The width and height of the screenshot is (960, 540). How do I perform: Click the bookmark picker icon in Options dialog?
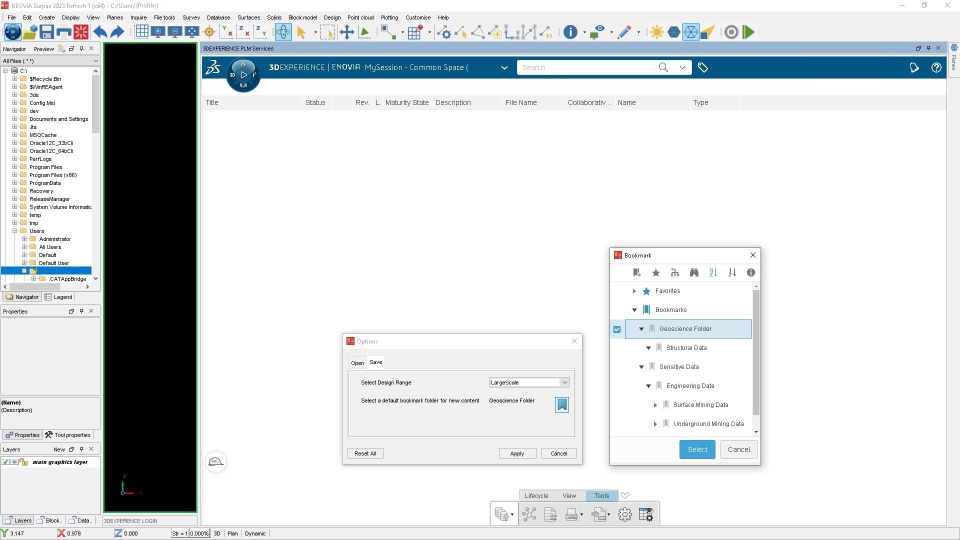click(x=561, y=405)
